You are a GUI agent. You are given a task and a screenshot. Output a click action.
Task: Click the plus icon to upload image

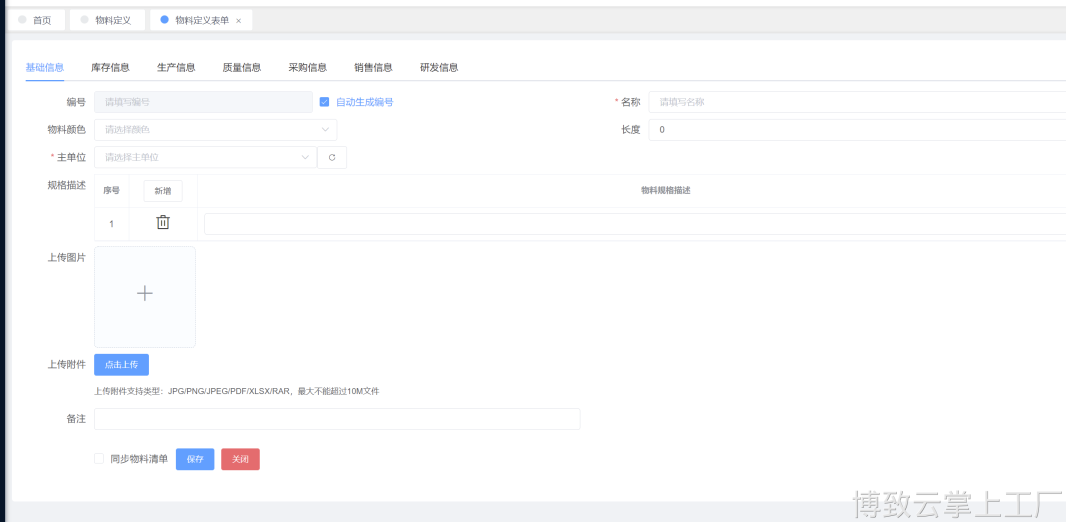[145, 294]
